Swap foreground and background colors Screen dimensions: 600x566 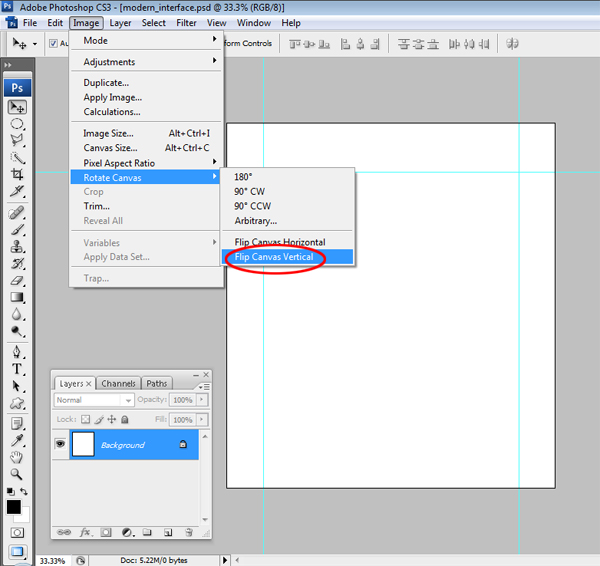[24, 491]
